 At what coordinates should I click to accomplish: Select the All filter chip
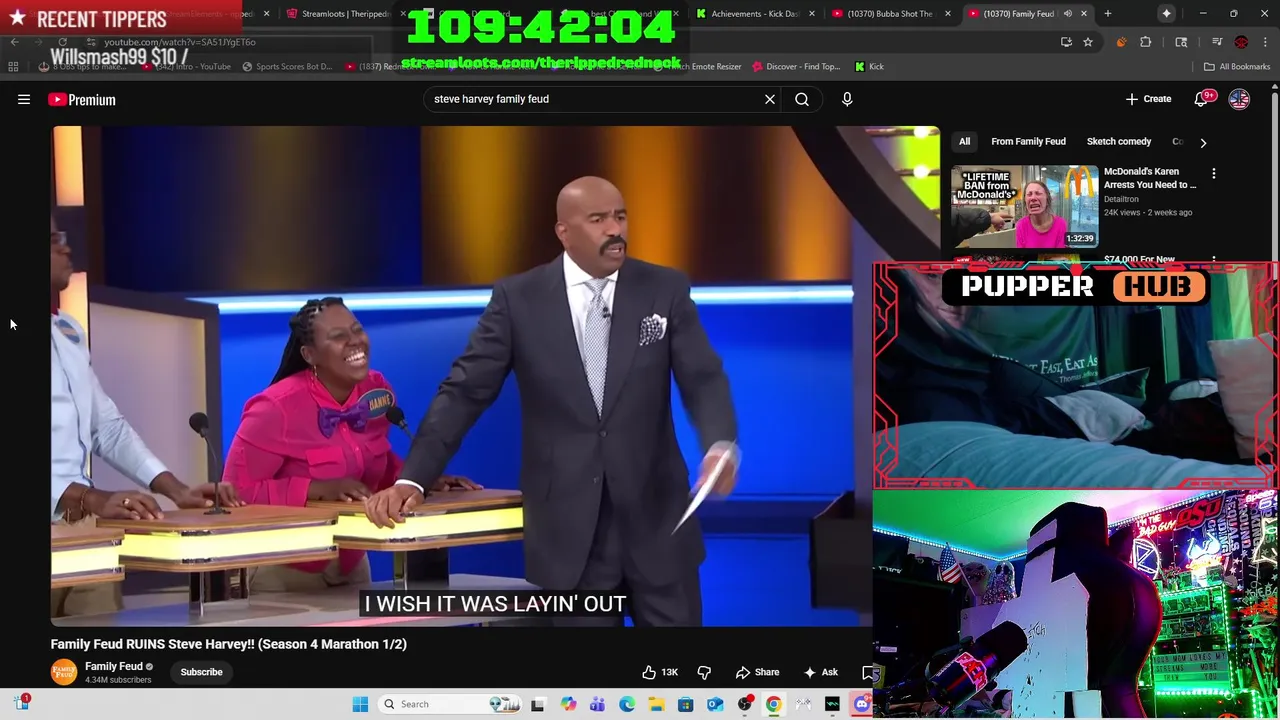[964, 142]
